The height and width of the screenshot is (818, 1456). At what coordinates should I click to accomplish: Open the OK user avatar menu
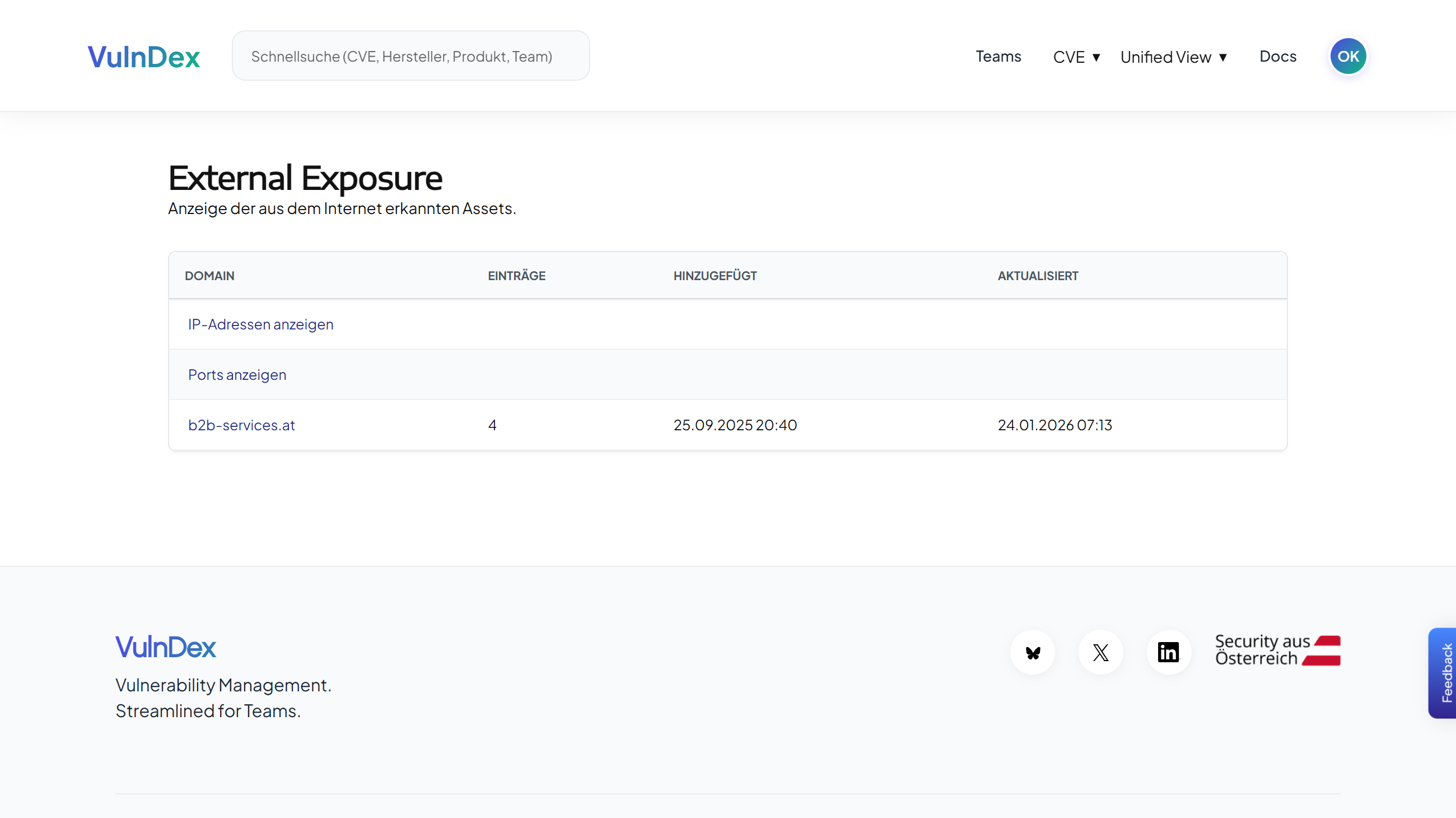pyautogui.click(x=1347, y=56)
